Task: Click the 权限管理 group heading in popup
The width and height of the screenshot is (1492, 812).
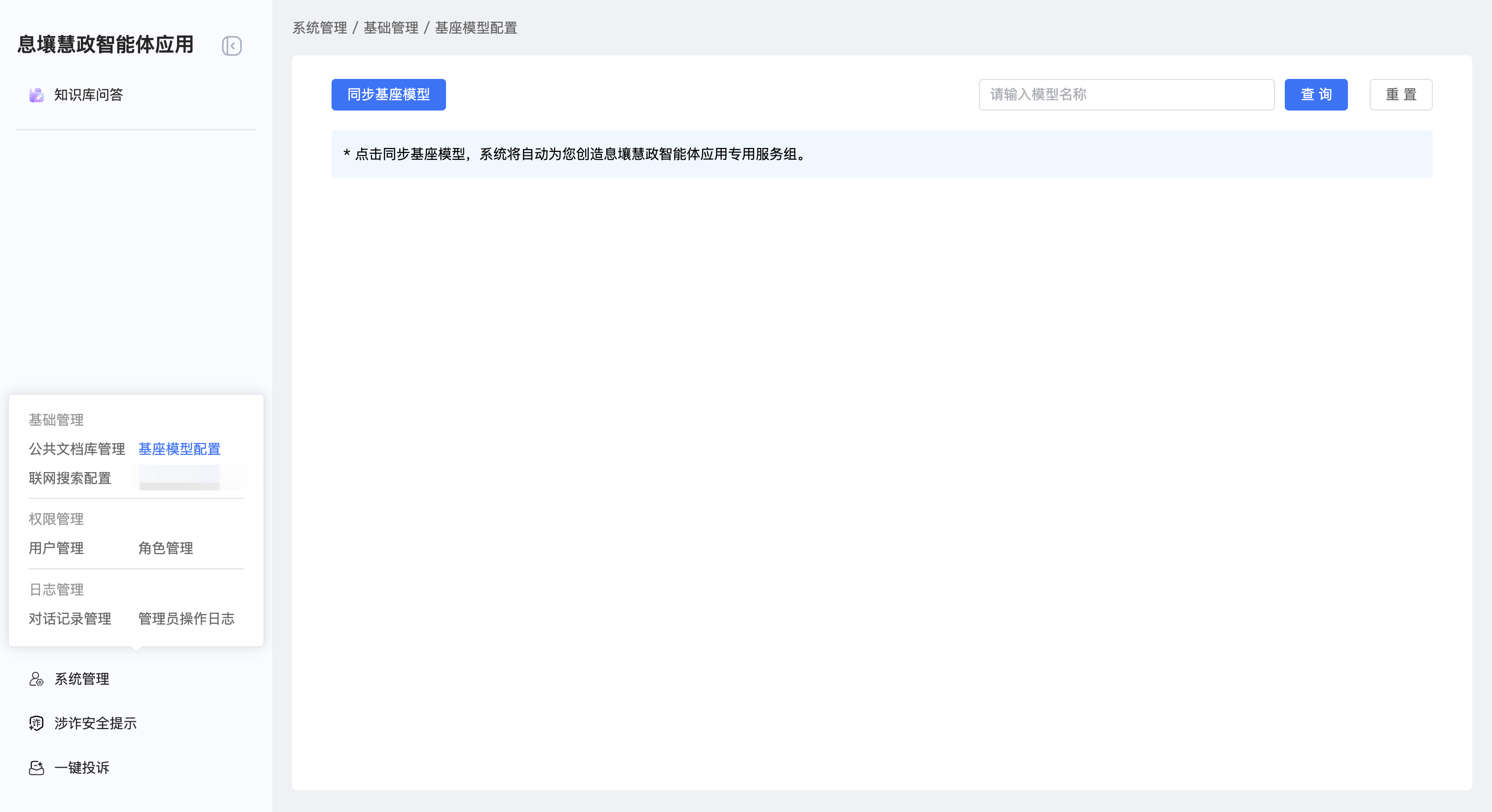Action: click(56, 519)
